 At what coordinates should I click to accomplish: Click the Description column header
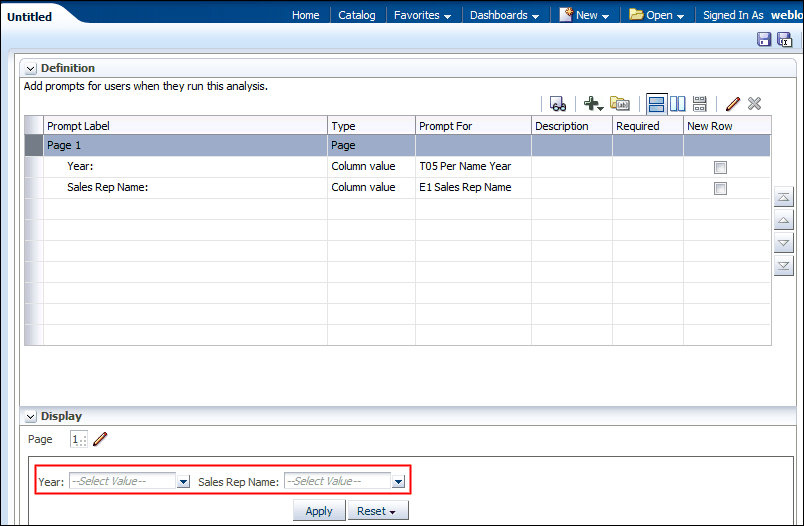point(572,126)
